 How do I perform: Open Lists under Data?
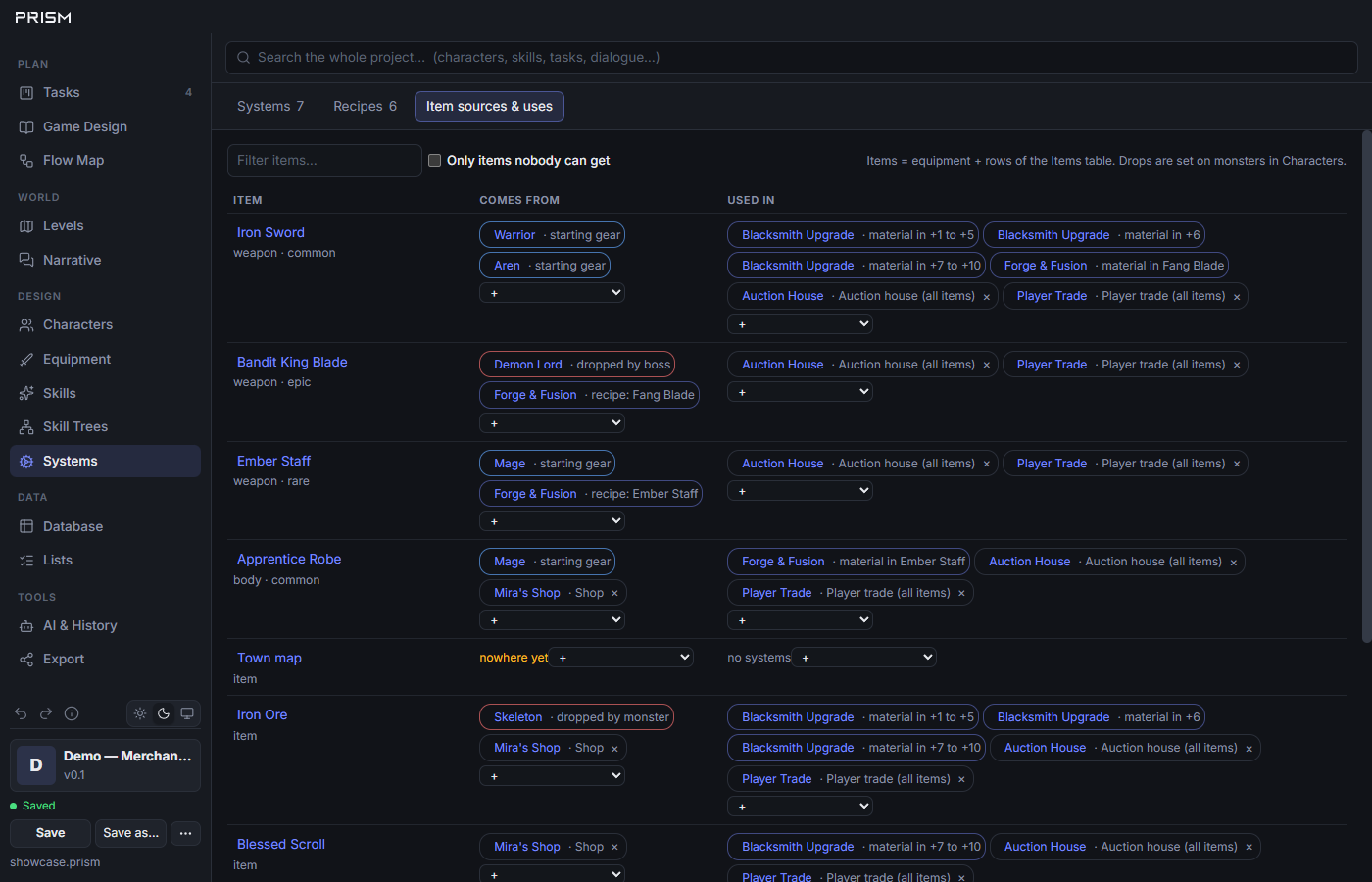[105, 560]
